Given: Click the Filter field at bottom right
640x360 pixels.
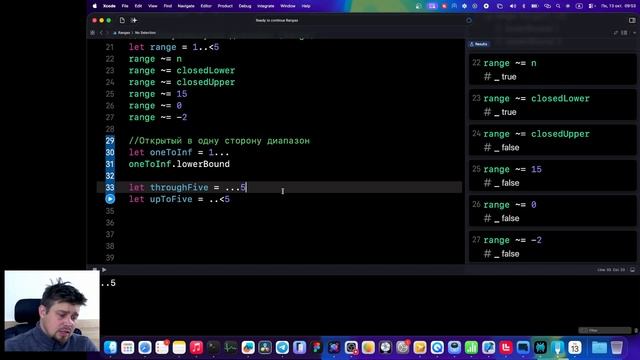Looking at the screenshot, I should point(605,330).
